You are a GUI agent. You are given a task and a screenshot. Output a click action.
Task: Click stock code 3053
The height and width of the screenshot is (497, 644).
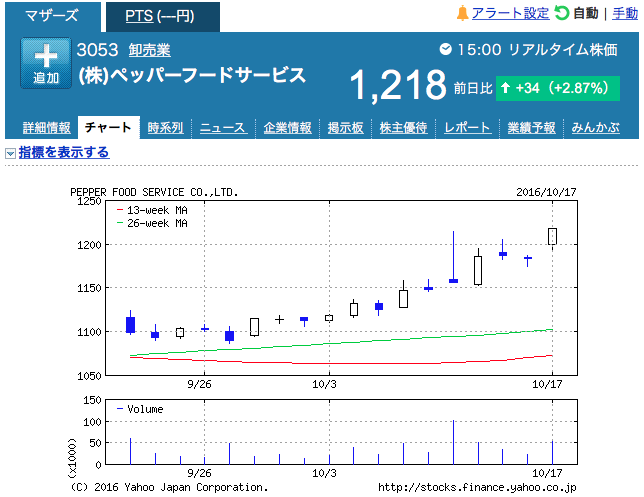(x=97, y=50)
